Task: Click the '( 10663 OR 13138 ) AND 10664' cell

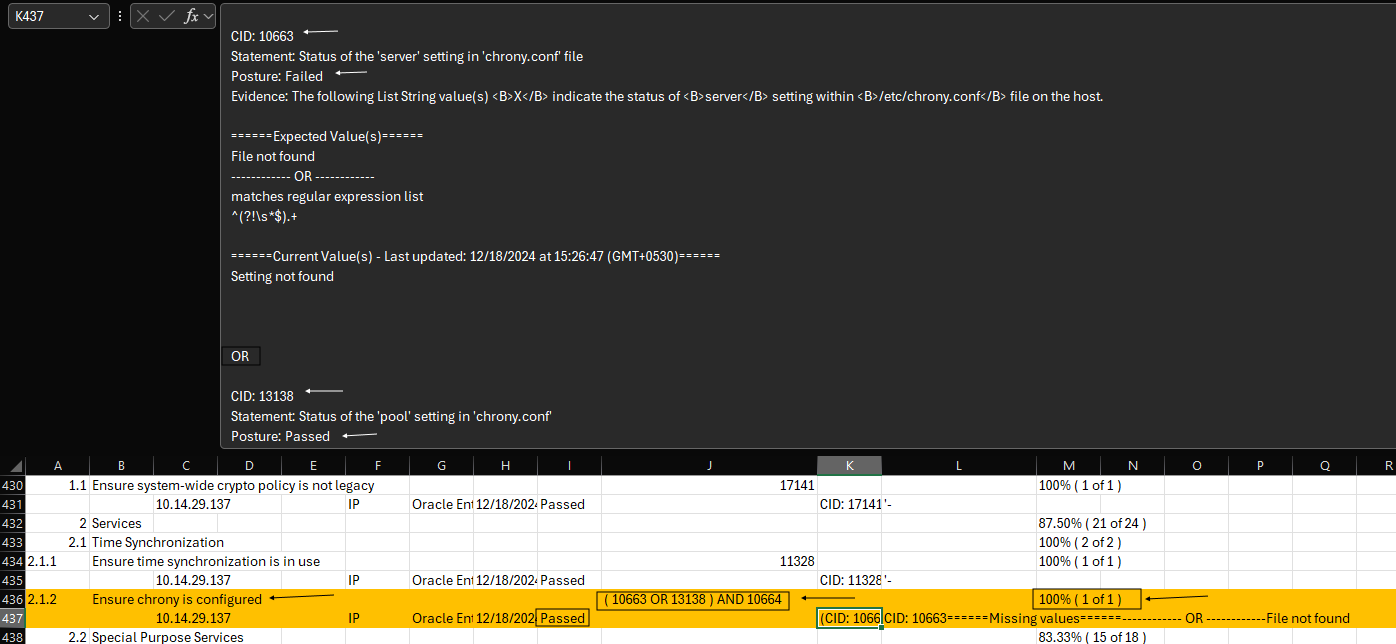Action: pyautogui.click(x=693, y=600)
